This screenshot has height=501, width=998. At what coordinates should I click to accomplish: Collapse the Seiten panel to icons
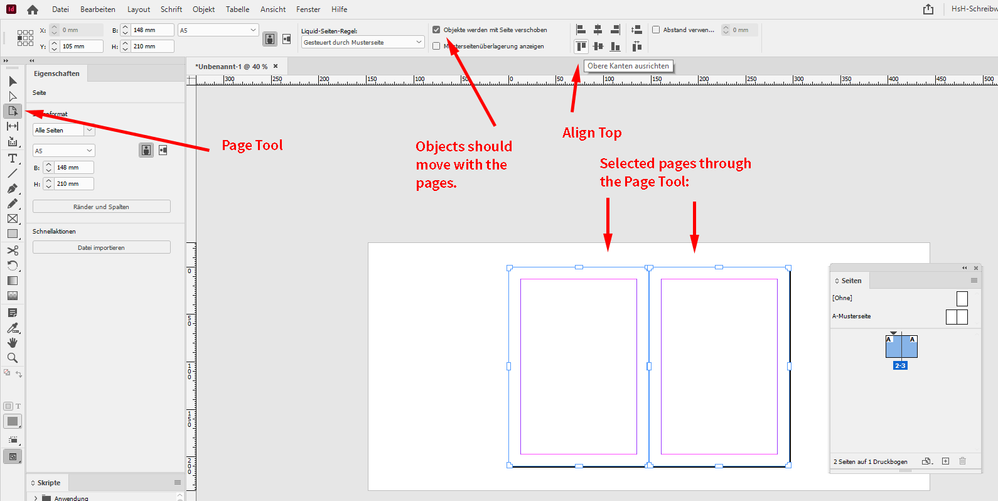(965, 268)
